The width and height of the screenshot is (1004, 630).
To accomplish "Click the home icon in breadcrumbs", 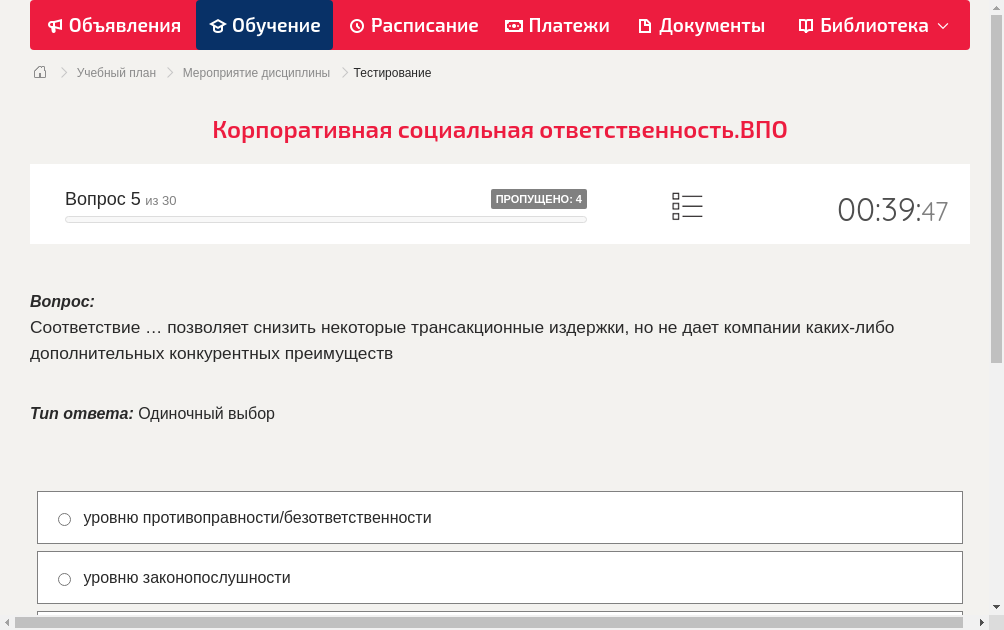I will point(40,72).
